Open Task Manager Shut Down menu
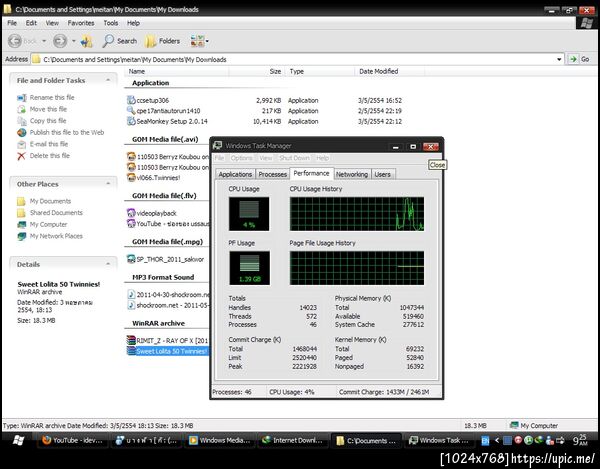Viewport: 600px width, 469px height. pos(294,158)
